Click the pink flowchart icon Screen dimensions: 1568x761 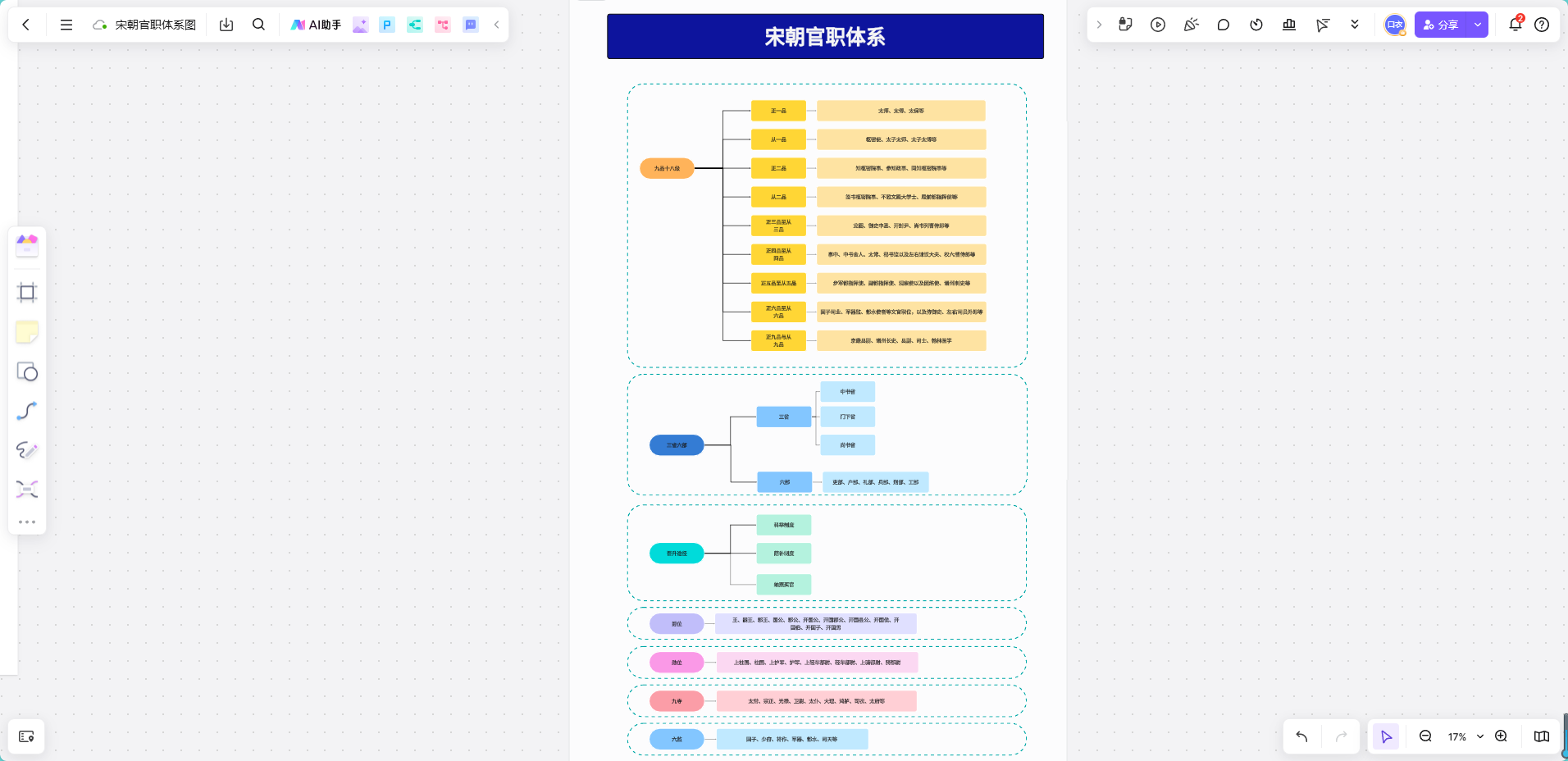point(443,25)
